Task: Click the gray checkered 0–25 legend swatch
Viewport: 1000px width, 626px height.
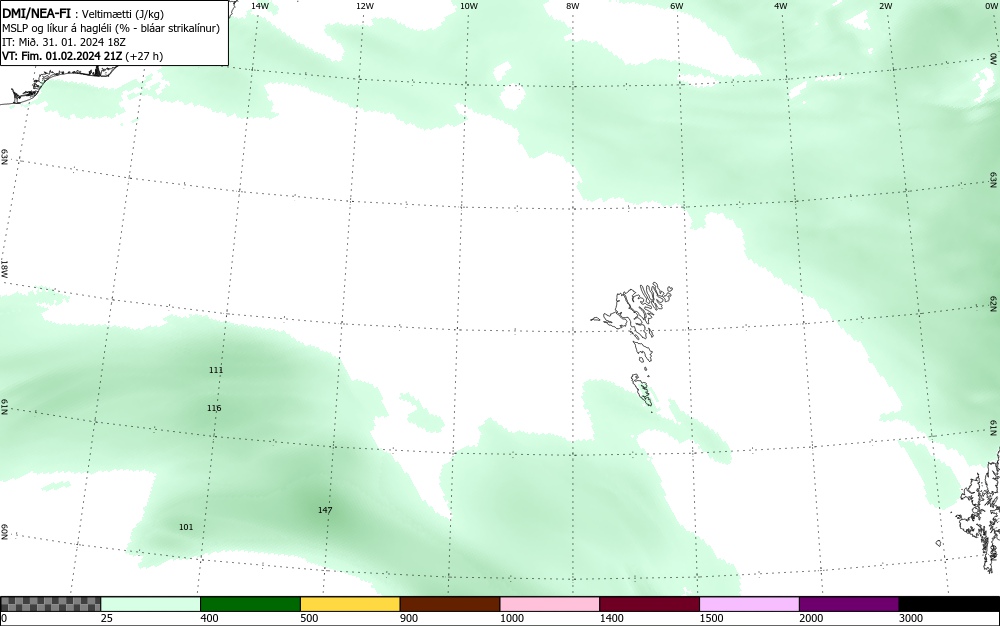Action: 50,604
